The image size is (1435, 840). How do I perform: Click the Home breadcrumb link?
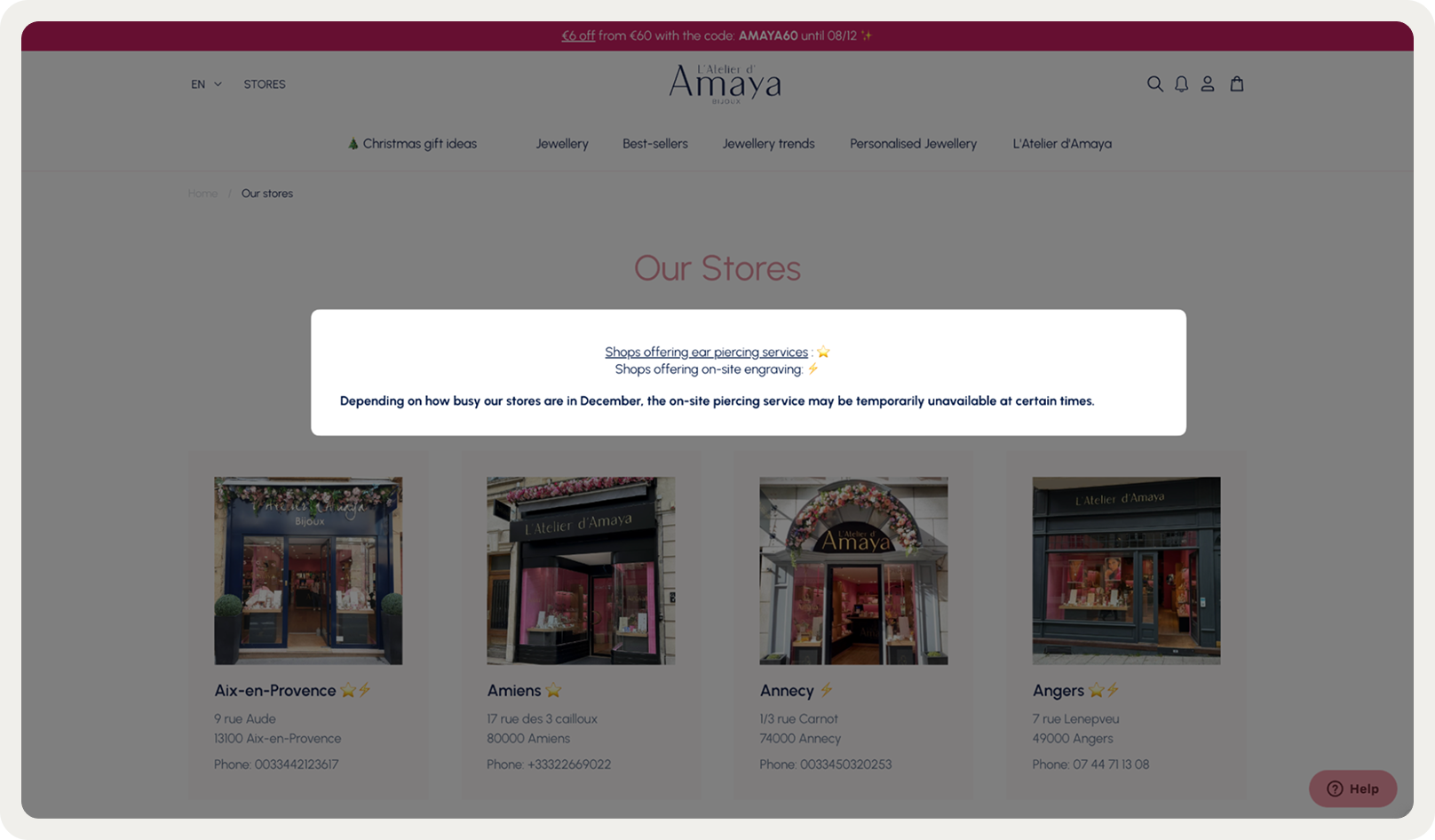point(202,194)
